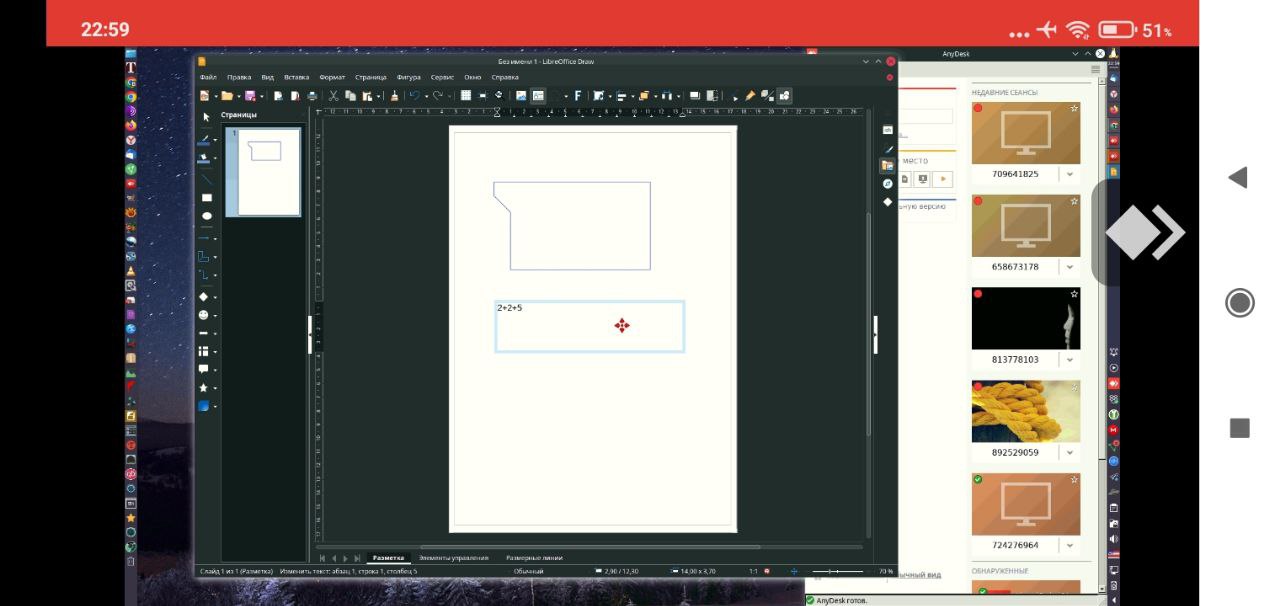Select the Stars and Banners shape tool

pyautogui.click(x=204, y=388)
